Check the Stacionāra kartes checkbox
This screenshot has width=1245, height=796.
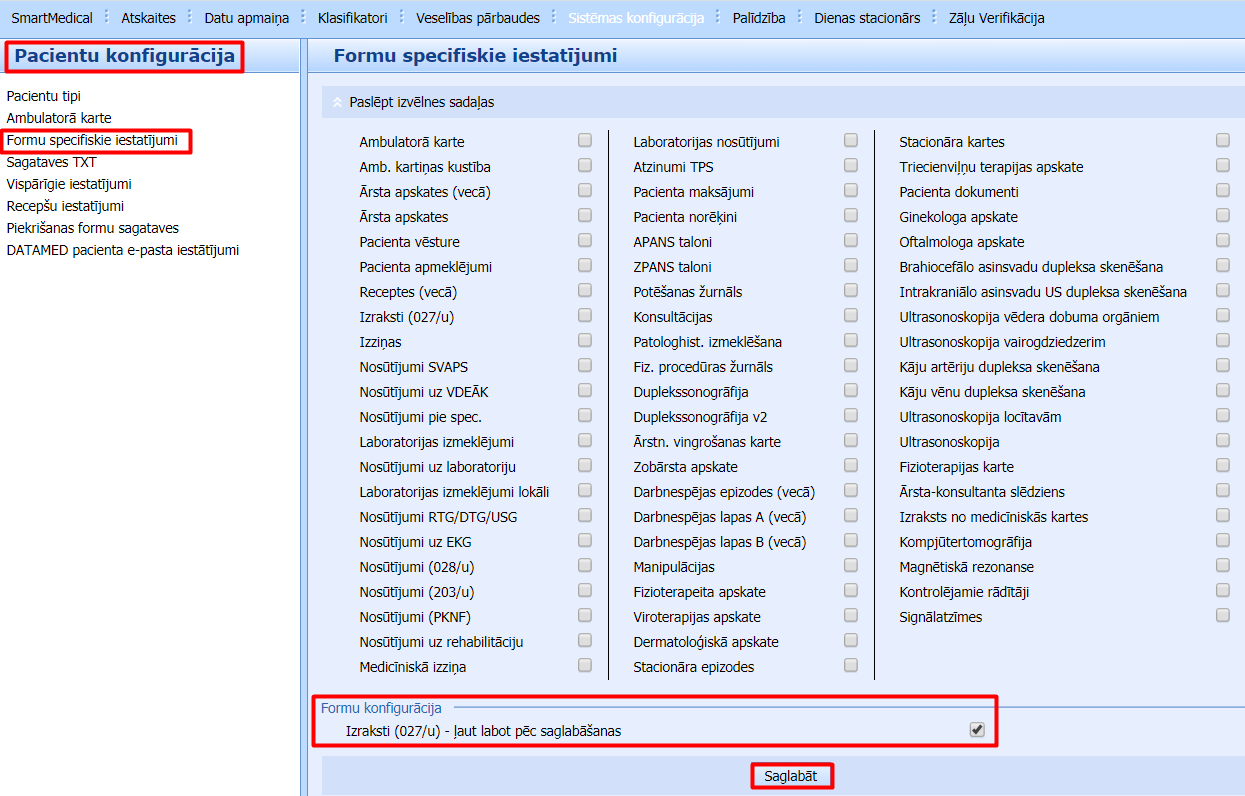[1223, 141]
